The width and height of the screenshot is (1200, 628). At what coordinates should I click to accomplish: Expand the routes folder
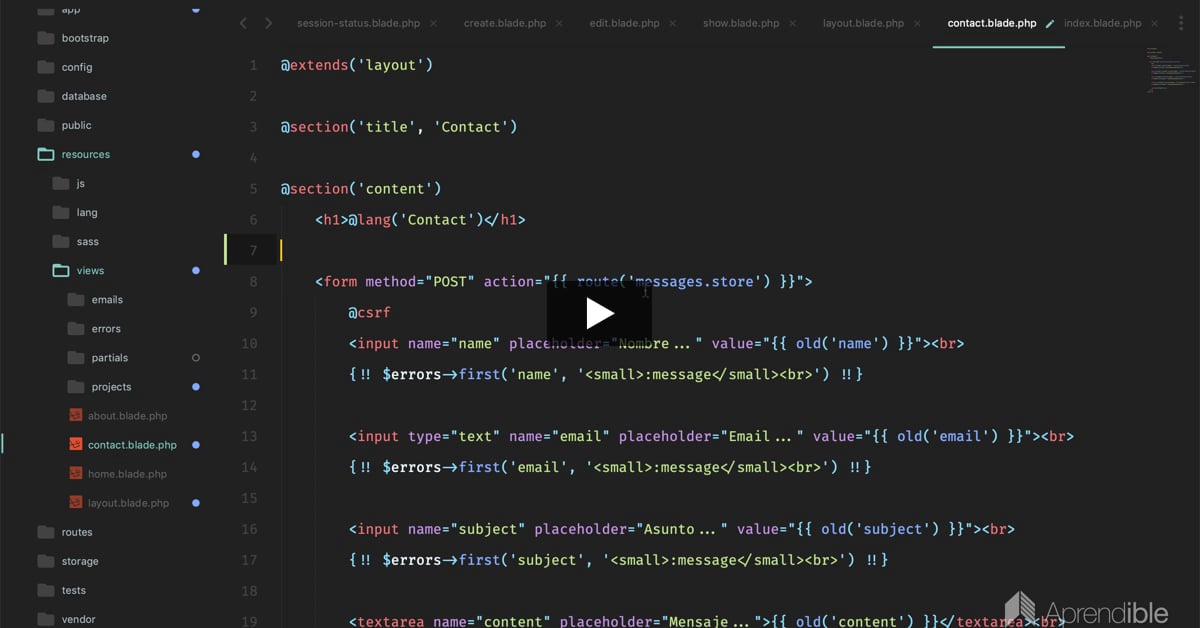point(77,532)
